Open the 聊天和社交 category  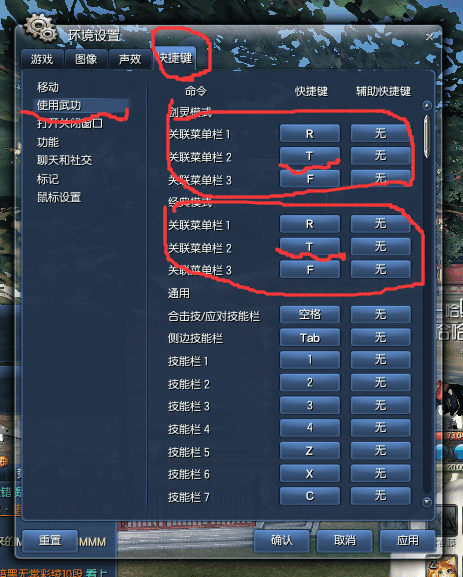[64, 160]
